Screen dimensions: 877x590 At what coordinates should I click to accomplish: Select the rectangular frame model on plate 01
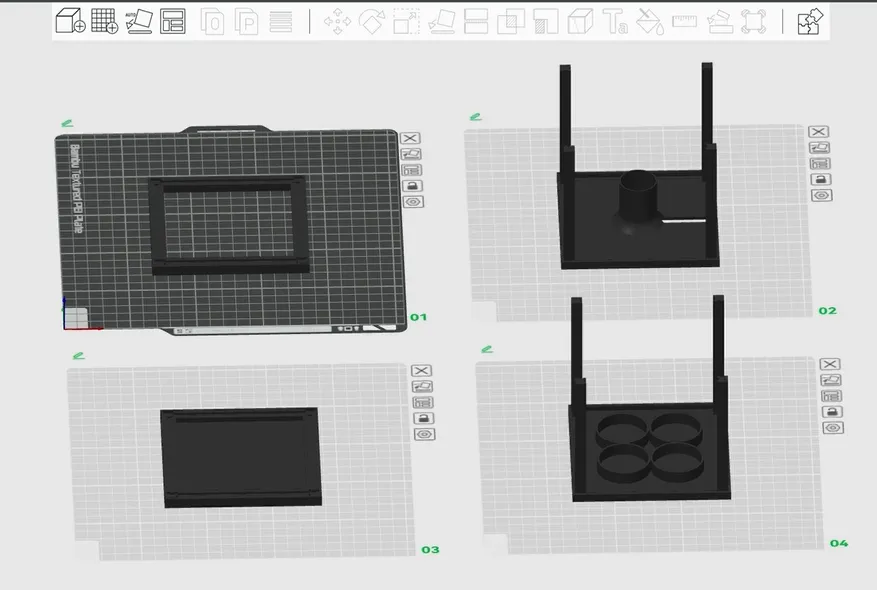pyautogui.click(x=229, y=267)
